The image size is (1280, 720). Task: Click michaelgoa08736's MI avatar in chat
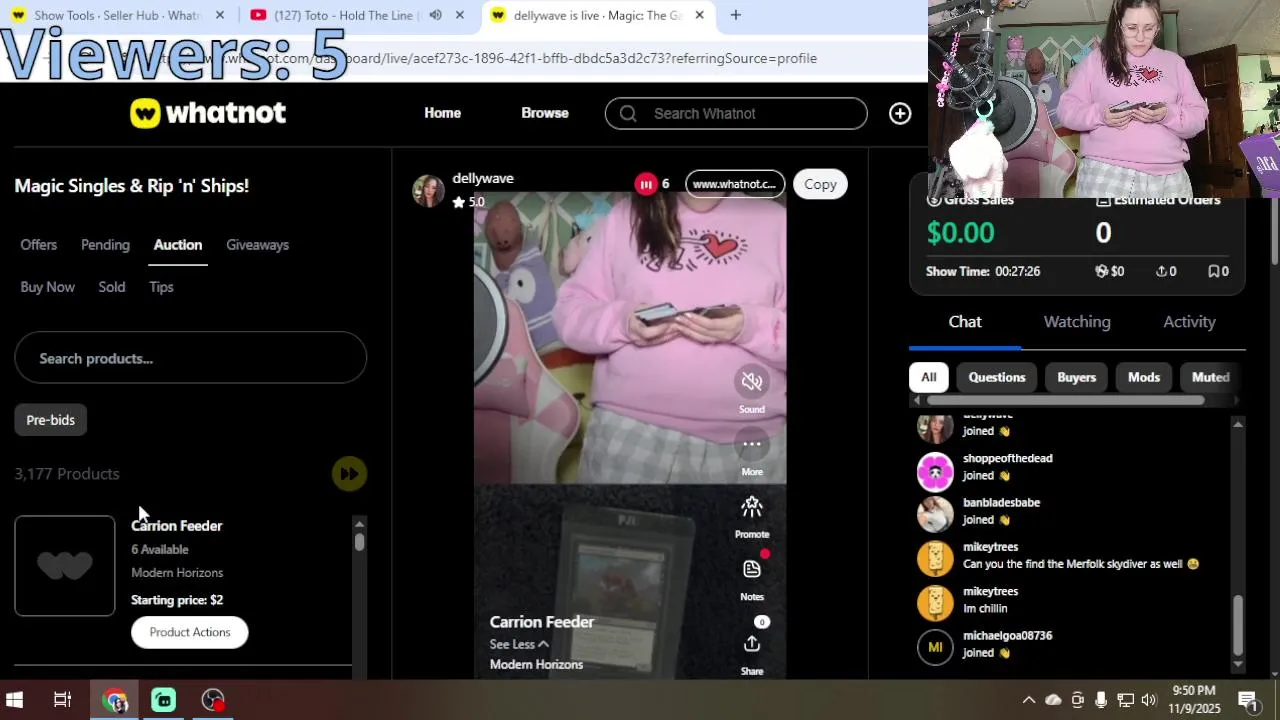tap(935, 647)
